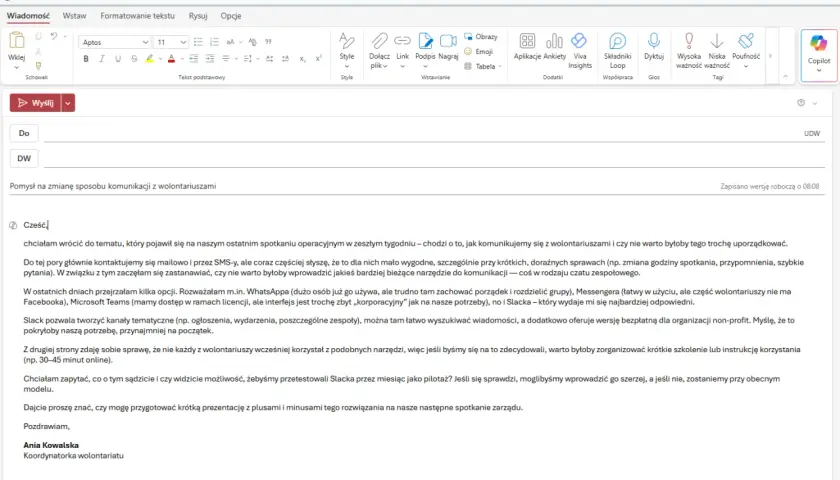Insert pictures via Obrazy

pos(481,36)
